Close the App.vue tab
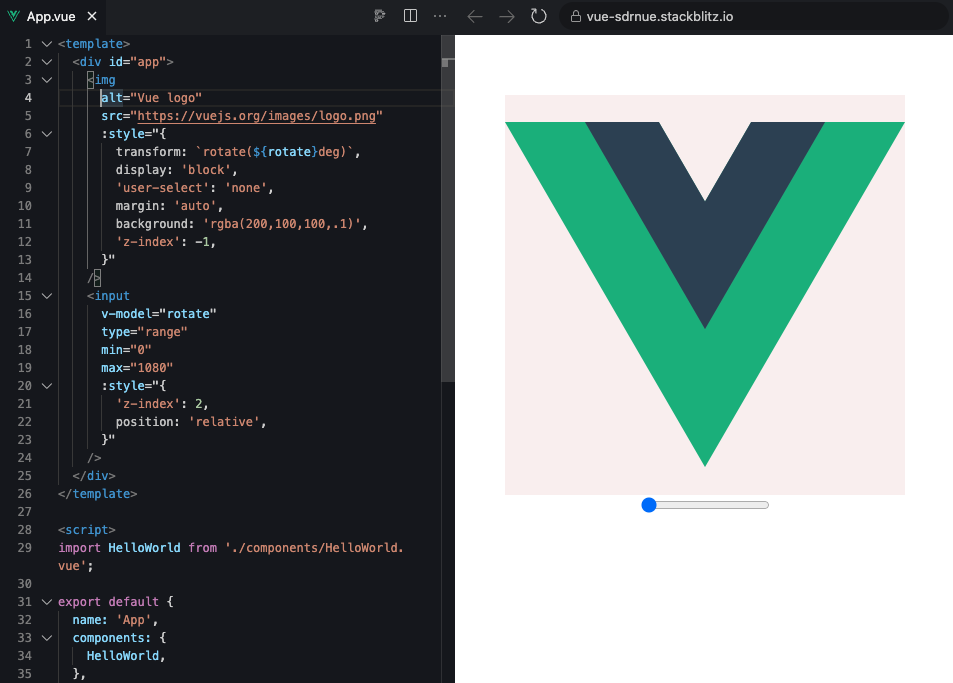Viewport: 953px width, 683px height. pyautogui.click(x=92, y=16)
